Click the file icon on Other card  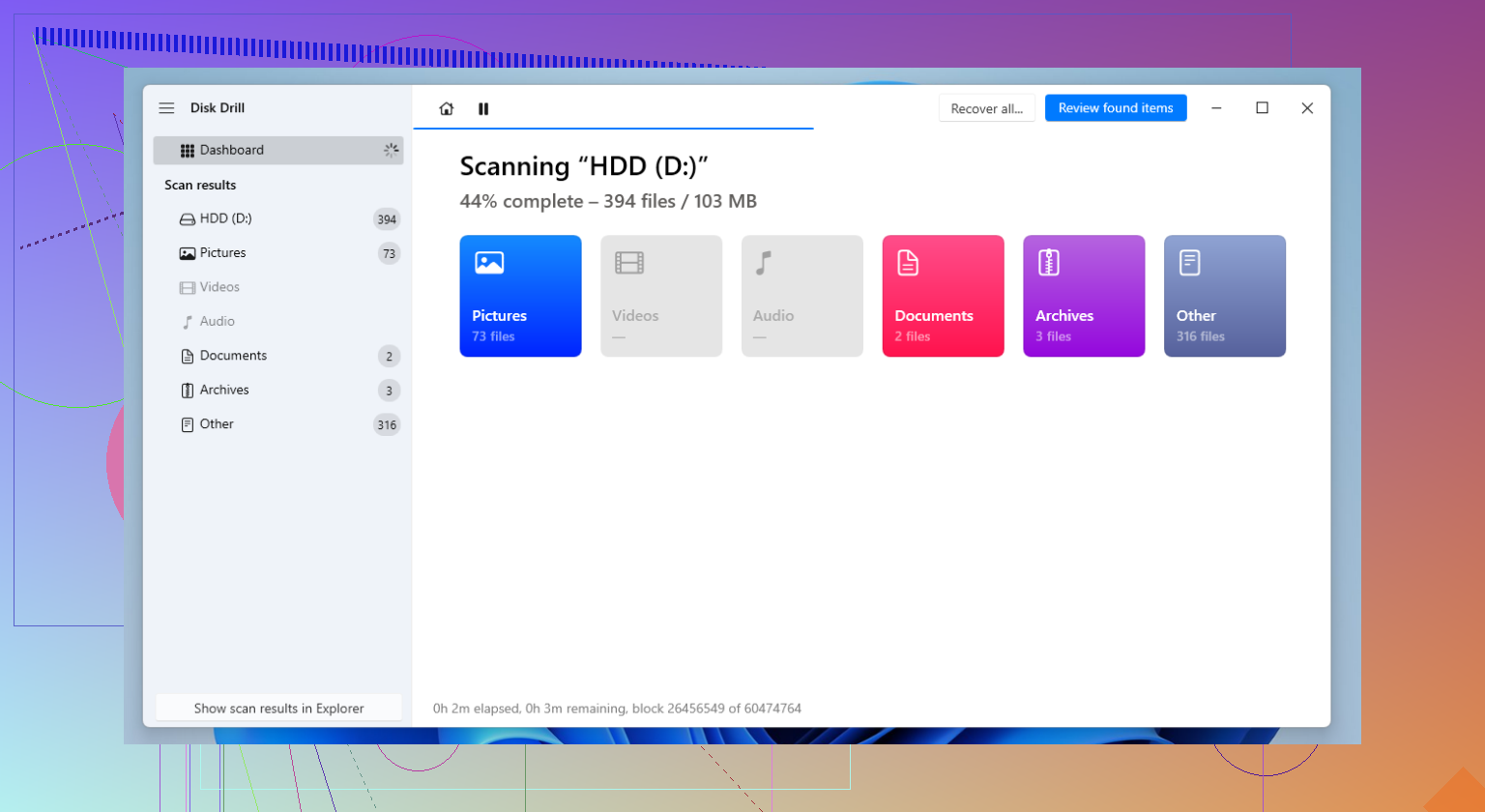point(1190,262)
